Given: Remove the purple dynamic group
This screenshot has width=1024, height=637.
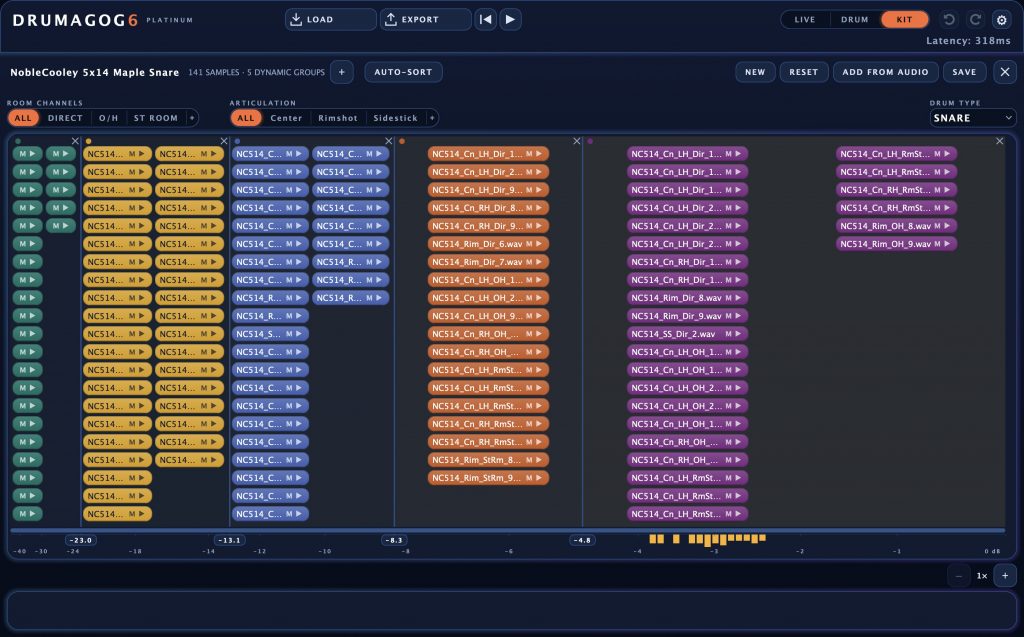Looking at the screenshot, I should pos(999,141).
